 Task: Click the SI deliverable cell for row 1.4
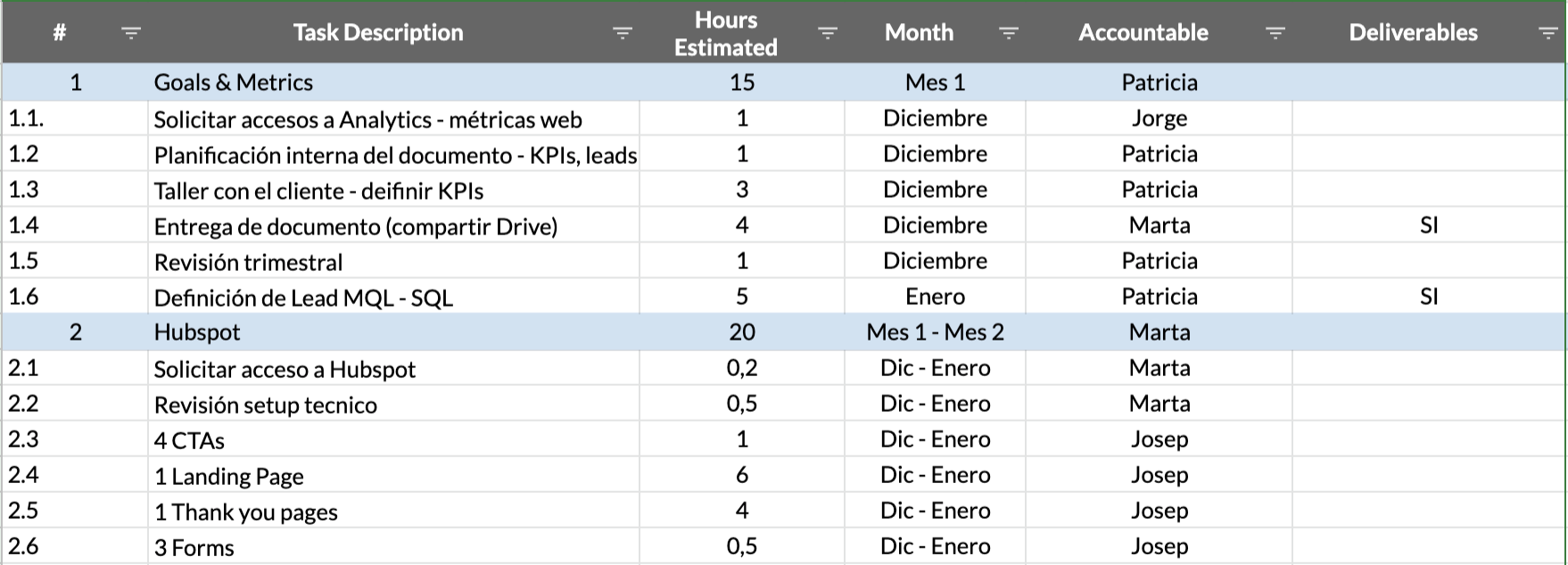(x=1428, y=225)
